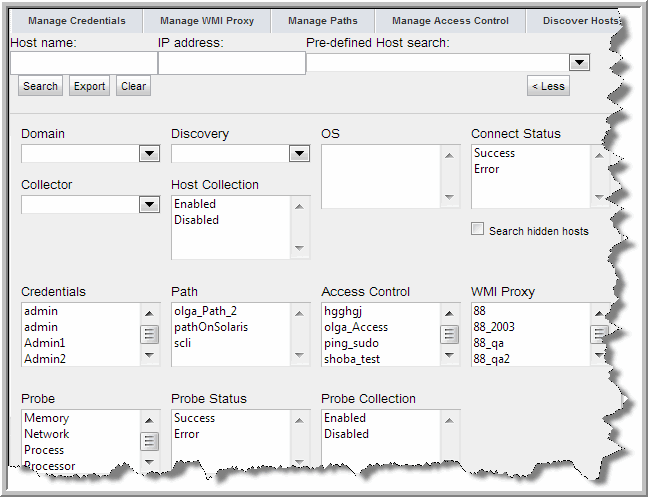Select Enabled in the Host Collection list
The image size is (648, 497).
point(195,204)
